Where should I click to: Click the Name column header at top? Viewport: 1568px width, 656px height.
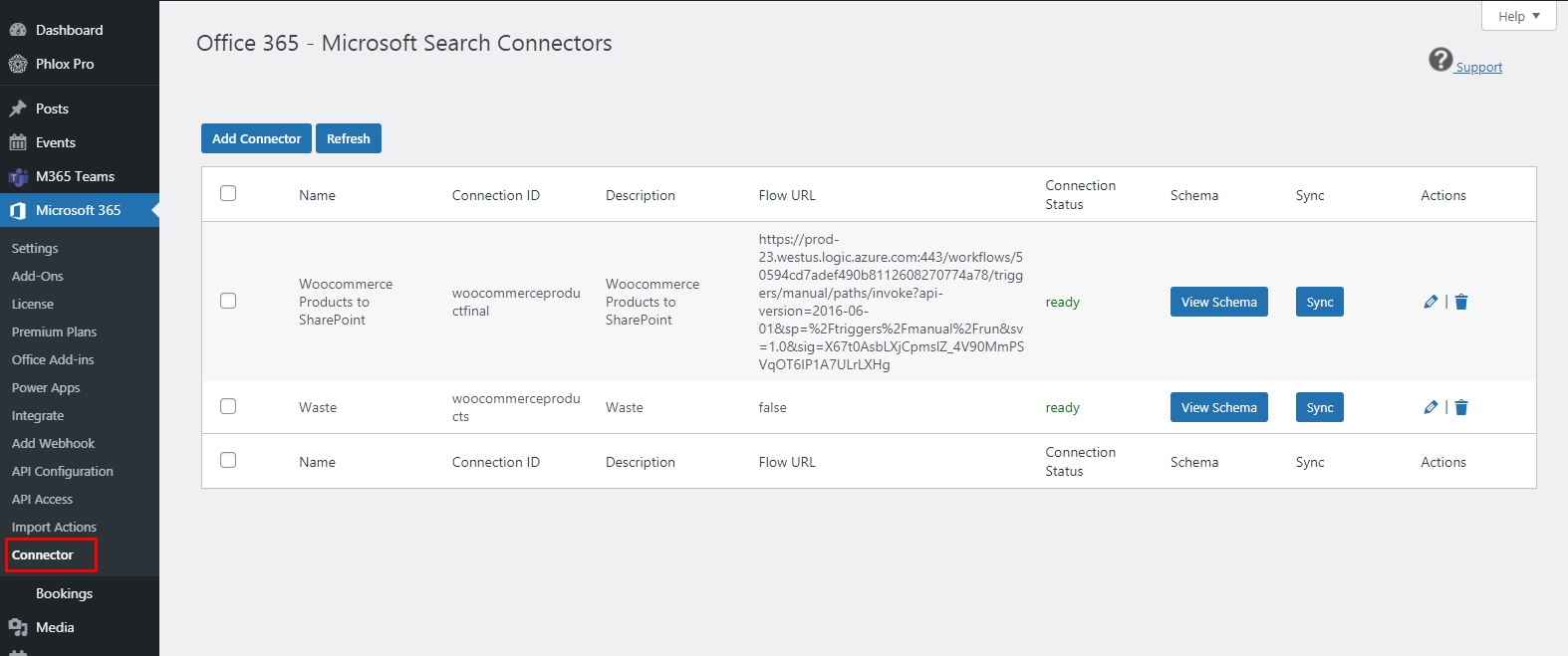317,195
